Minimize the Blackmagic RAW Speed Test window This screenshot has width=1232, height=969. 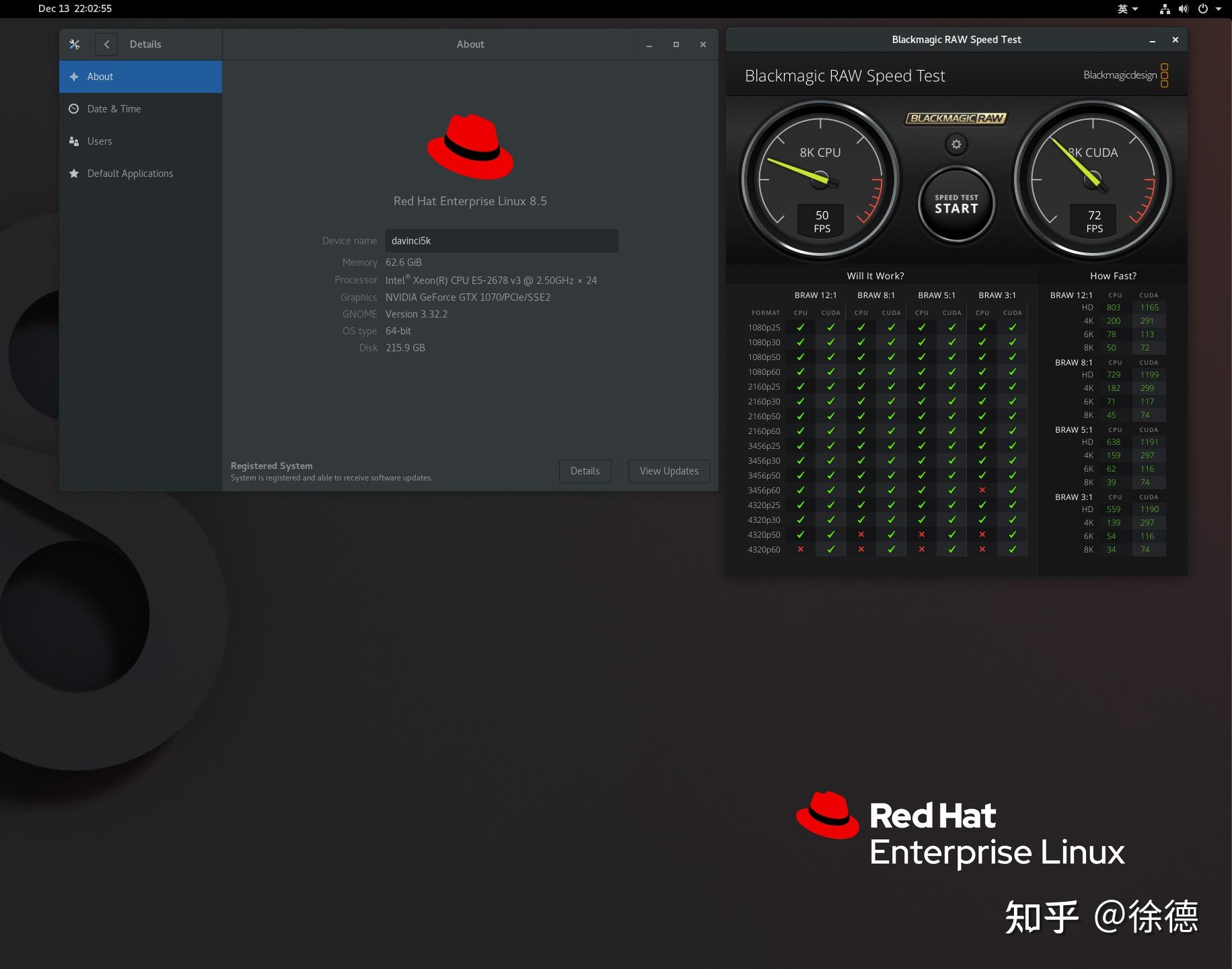pyautogui.click(x=1153, y=40)
